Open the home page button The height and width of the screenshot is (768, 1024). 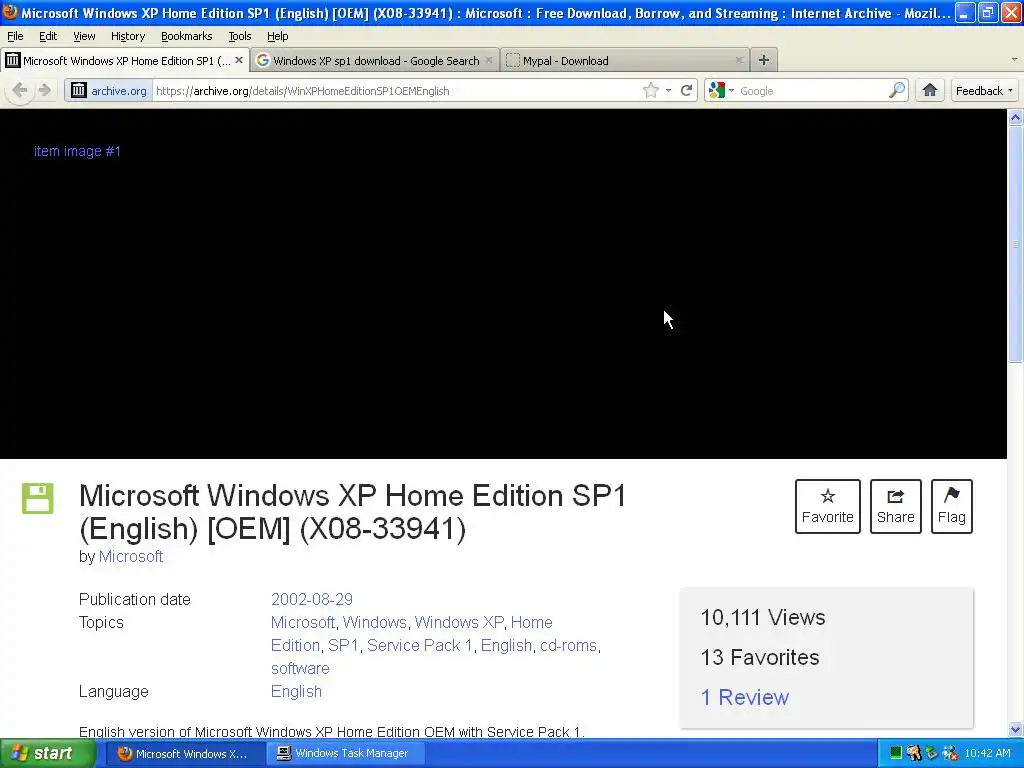click(x=930, y=90)
